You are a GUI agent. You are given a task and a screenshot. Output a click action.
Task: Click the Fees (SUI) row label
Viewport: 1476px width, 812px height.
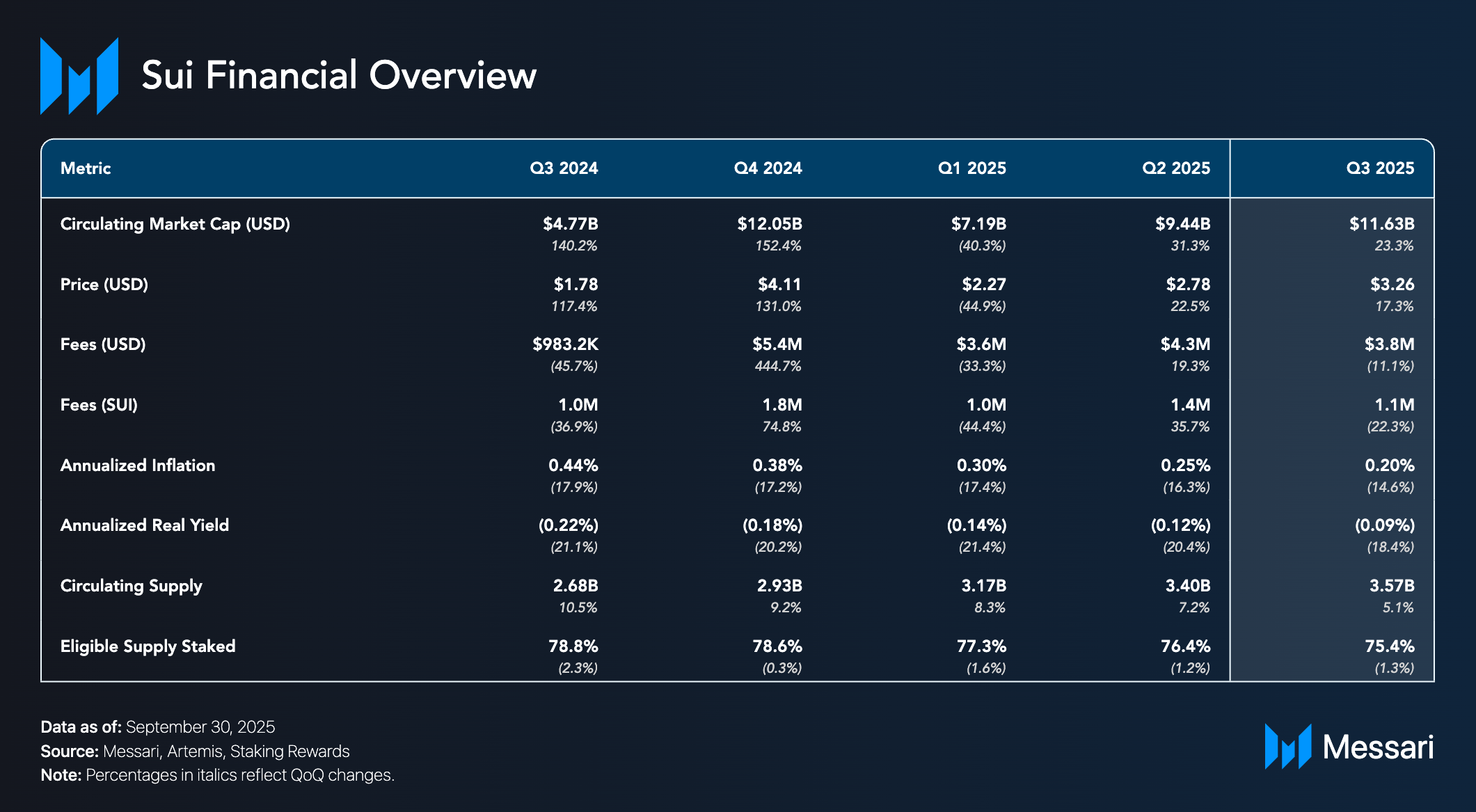99,405
